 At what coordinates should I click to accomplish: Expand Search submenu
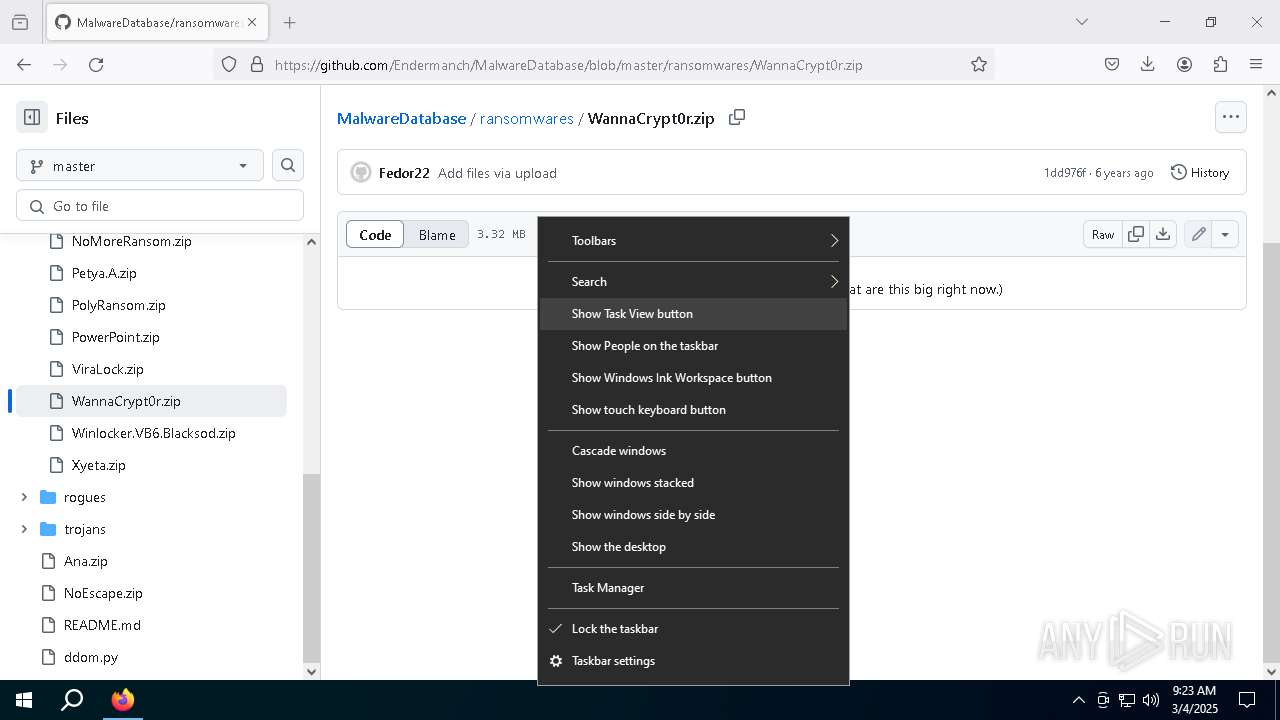pos(693,282)
